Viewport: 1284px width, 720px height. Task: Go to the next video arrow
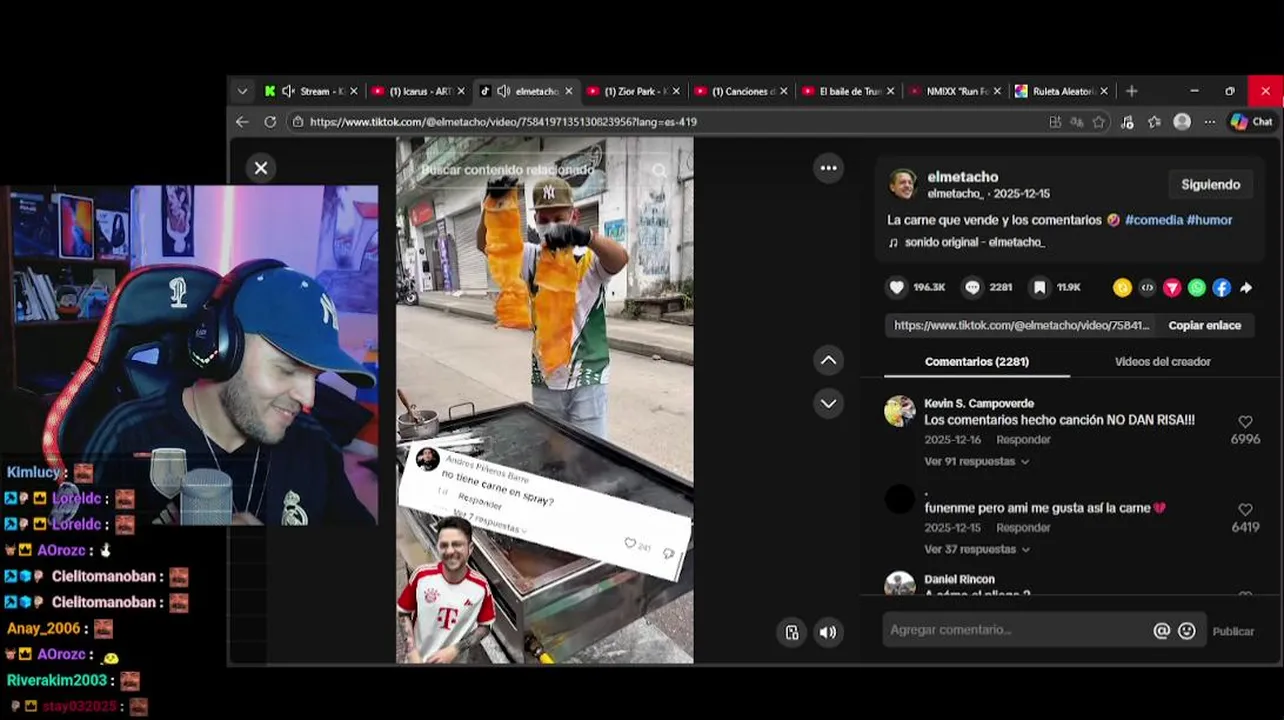click(828, 403)
